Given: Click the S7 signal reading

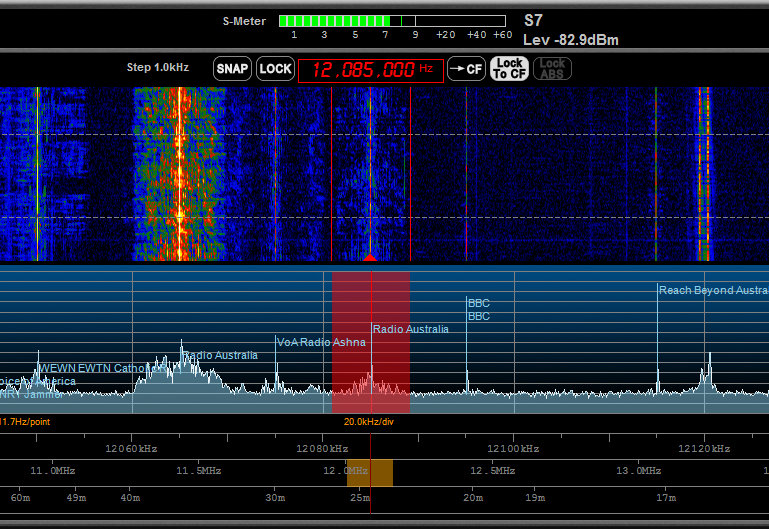Looking at the screenshot, I should (533, 21).
